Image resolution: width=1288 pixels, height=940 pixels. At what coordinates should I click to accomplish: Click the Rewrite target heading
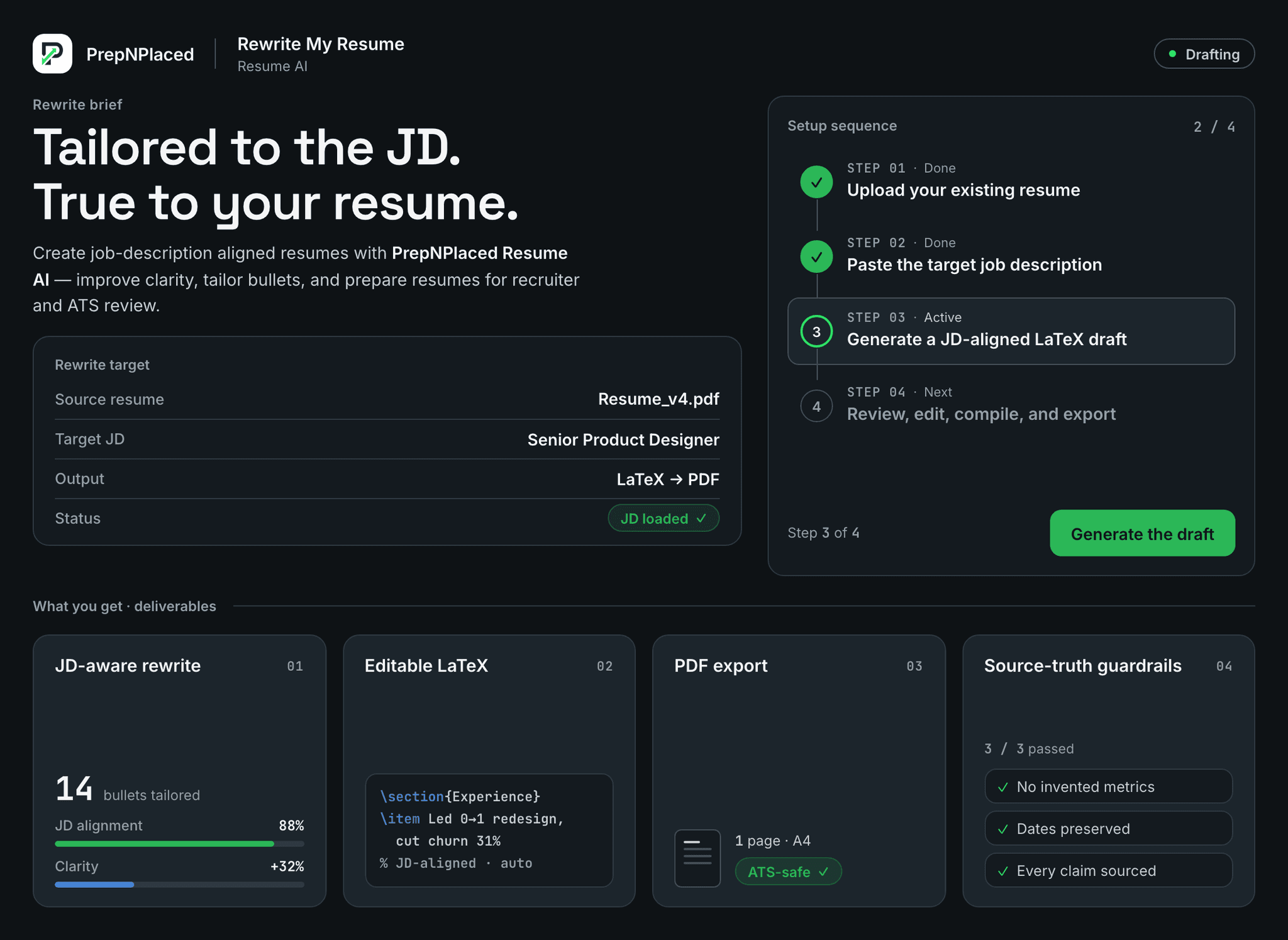102,365
